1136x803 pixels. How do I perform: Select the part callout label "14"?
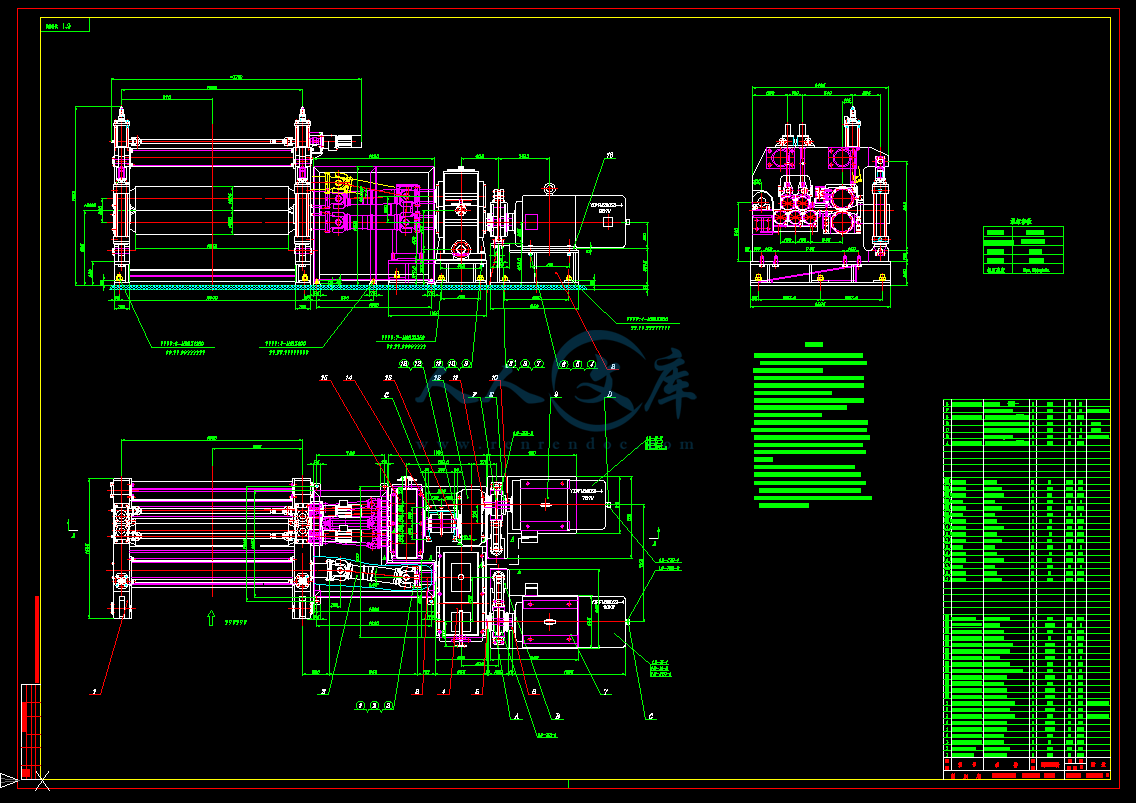[x=348, y=378]
